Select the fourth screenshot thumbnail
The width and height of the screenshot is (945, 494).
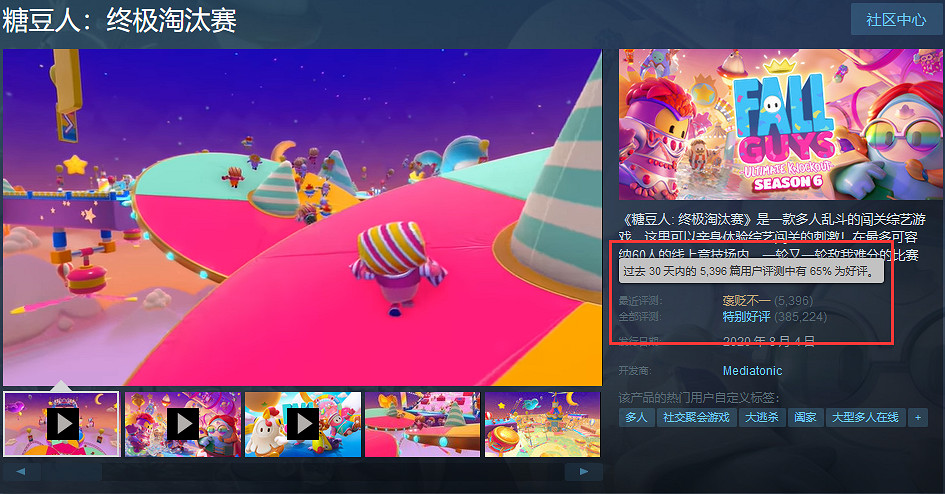coord(422,424)
